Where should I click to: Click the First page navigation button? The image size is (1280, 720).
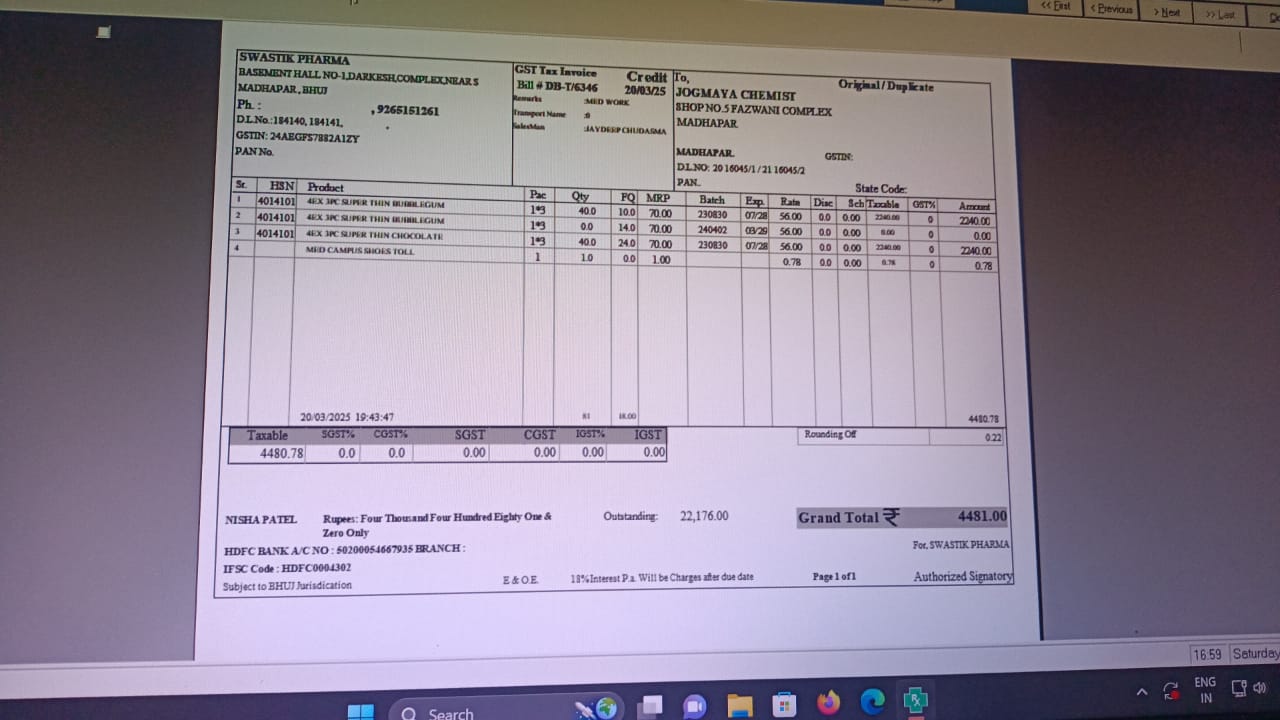pyautogui.click(x=1056, y=7)
